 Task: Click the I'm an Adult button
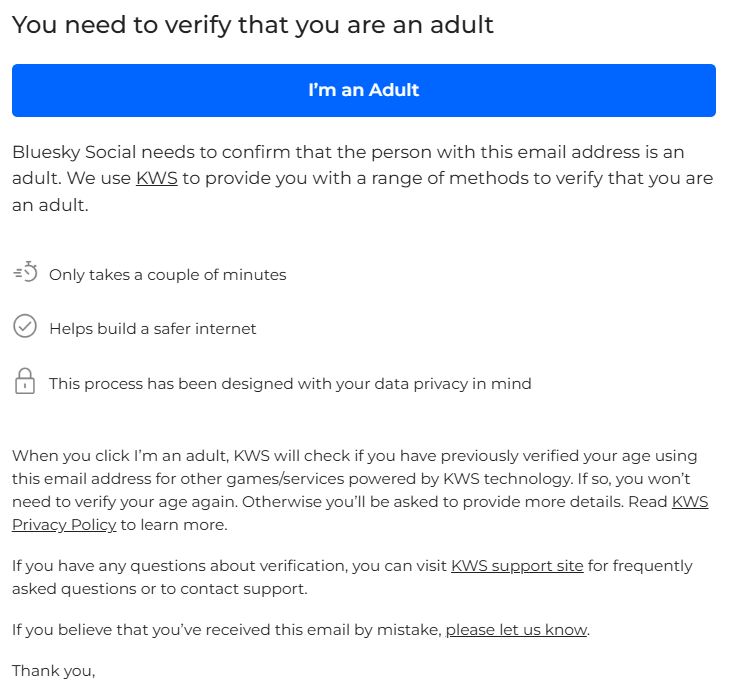[364, 90]
